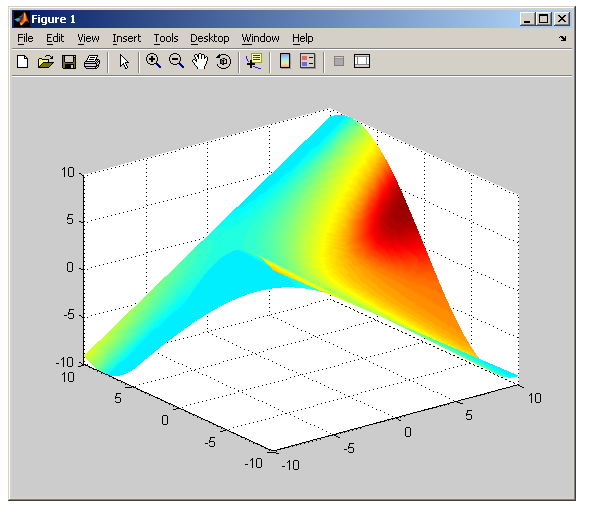Screen dimensions: 590x515
Task: Maximize the Figure 1 window
Action: [544, 19]
